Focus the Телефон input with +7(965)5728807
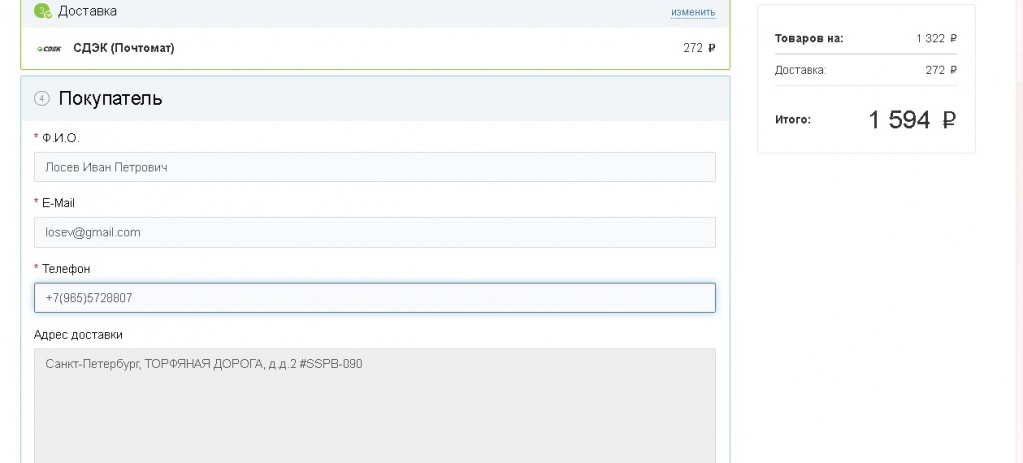 click(x=374, y=298)
